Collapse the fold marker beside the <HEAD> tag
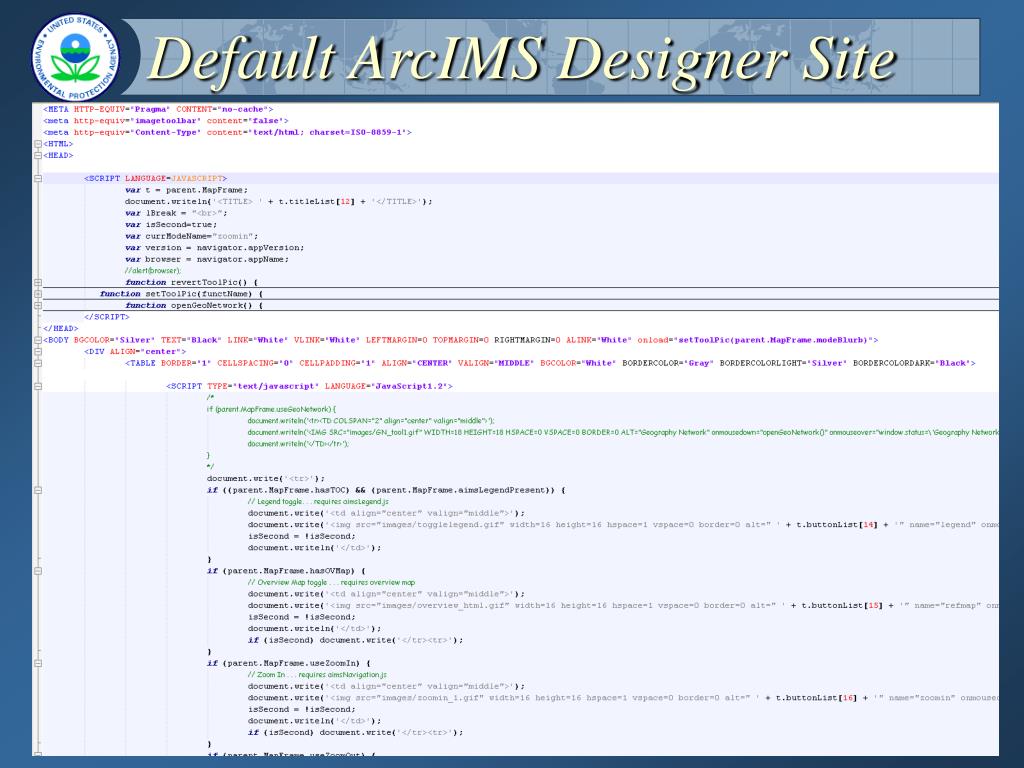Viewport: 1024px width, 768px height. [x=38, y=155]
